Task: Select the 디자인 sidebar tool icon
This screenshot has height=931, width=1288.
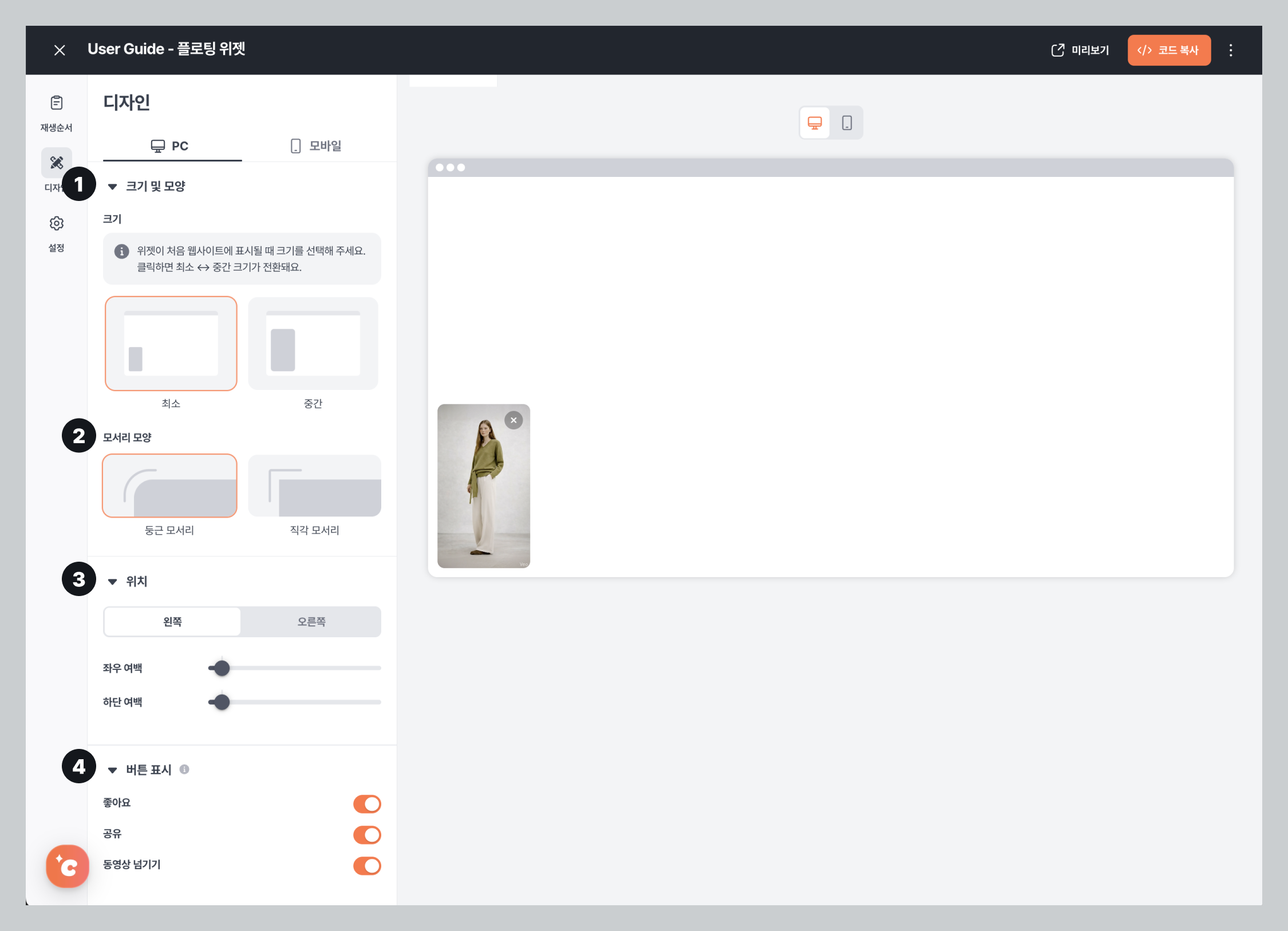Action: pos(56,163)
